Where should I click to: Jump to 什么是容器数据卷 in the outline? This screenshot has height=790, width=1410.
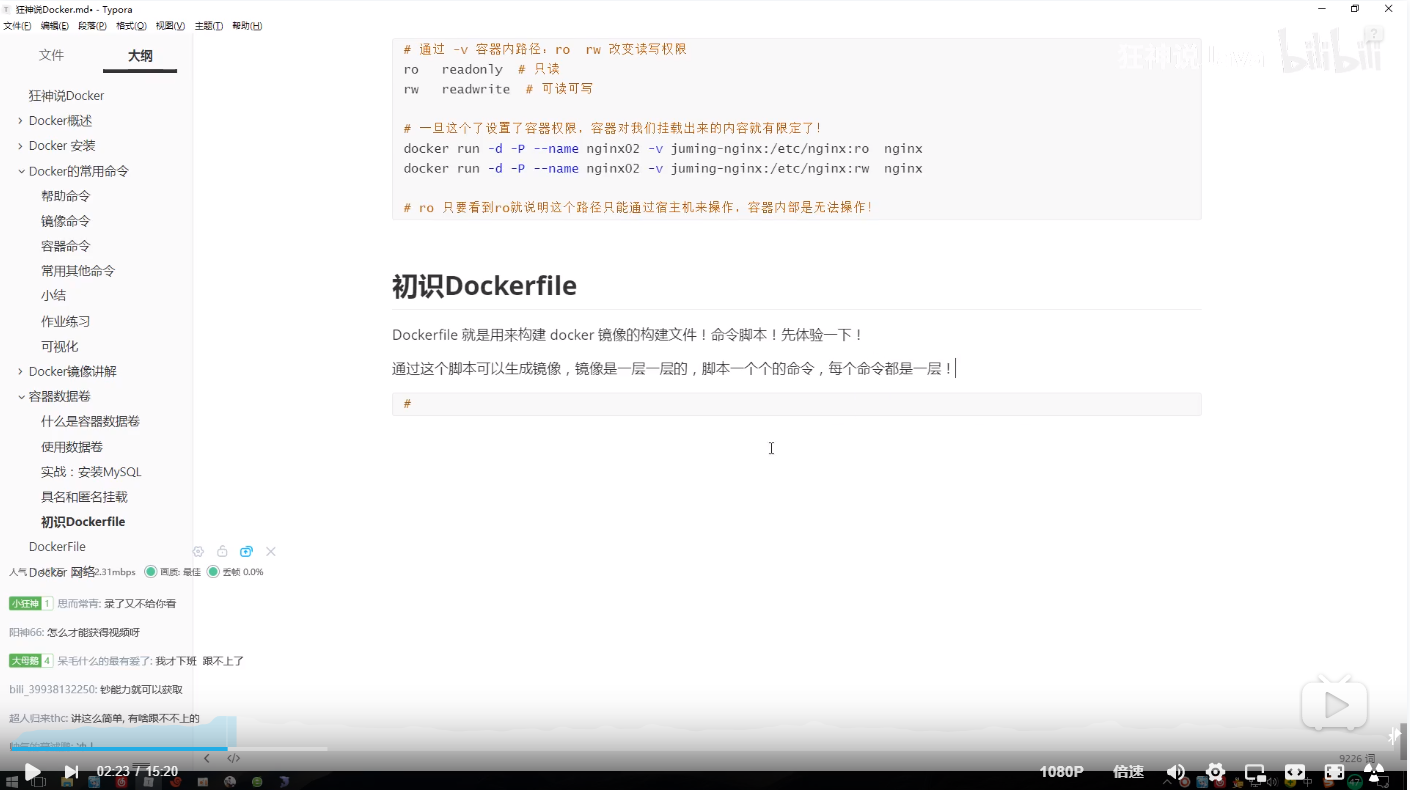click(x=91, y=421)
